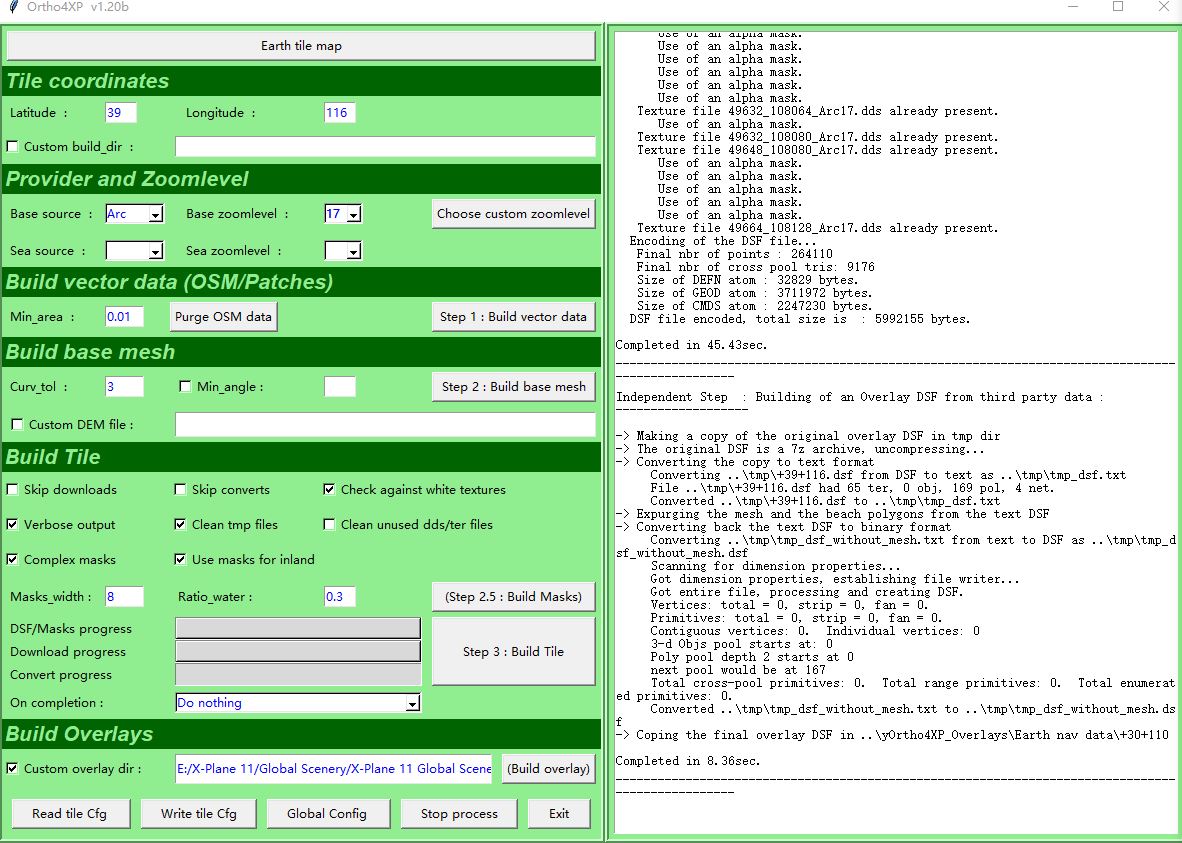Click the Ratio_water input field
The height and width of the screenshot is (843, 1182).
pyautogui.click(x=339, y=596)
